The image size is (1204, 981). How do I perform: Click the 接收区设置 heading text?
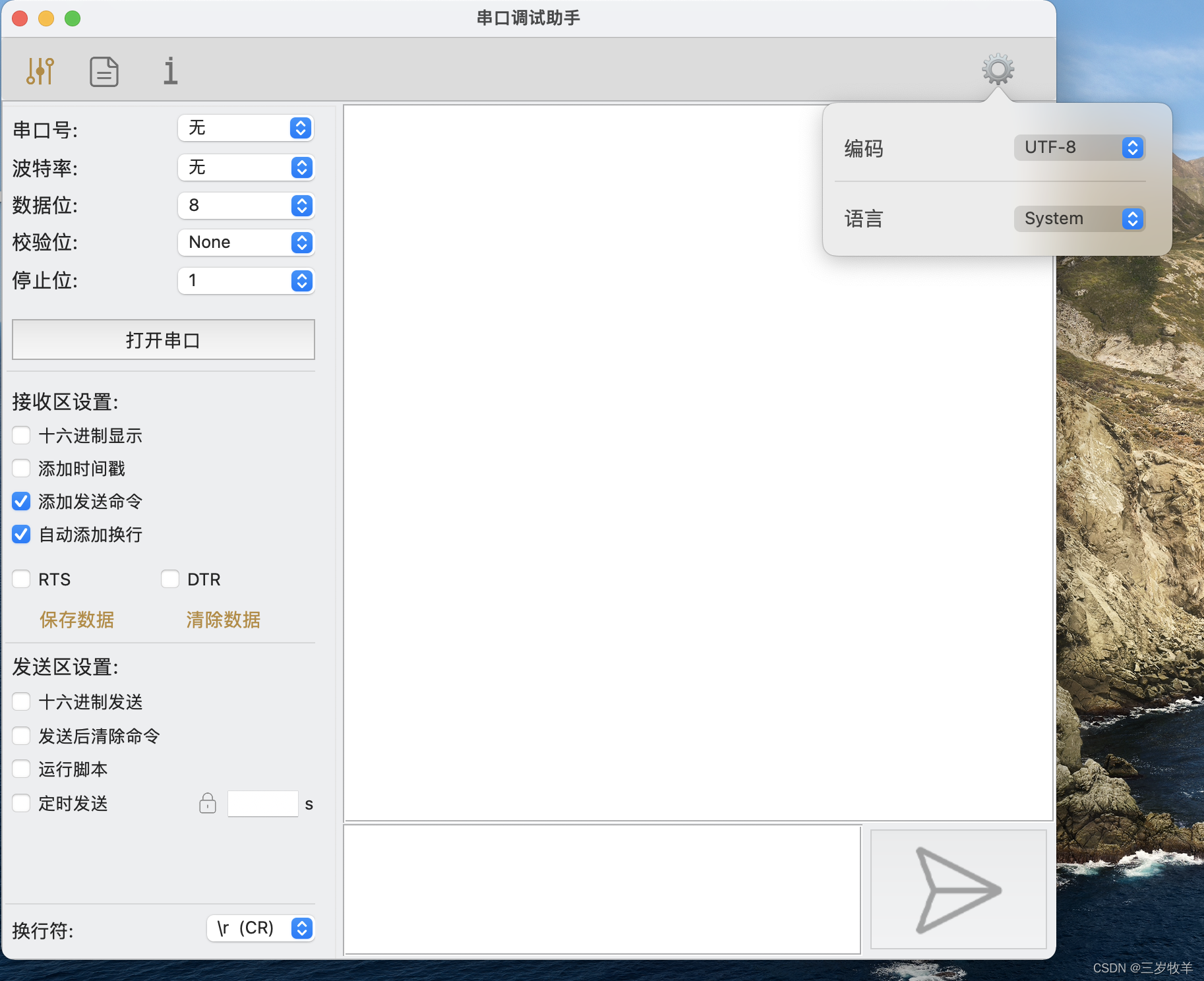65,401
